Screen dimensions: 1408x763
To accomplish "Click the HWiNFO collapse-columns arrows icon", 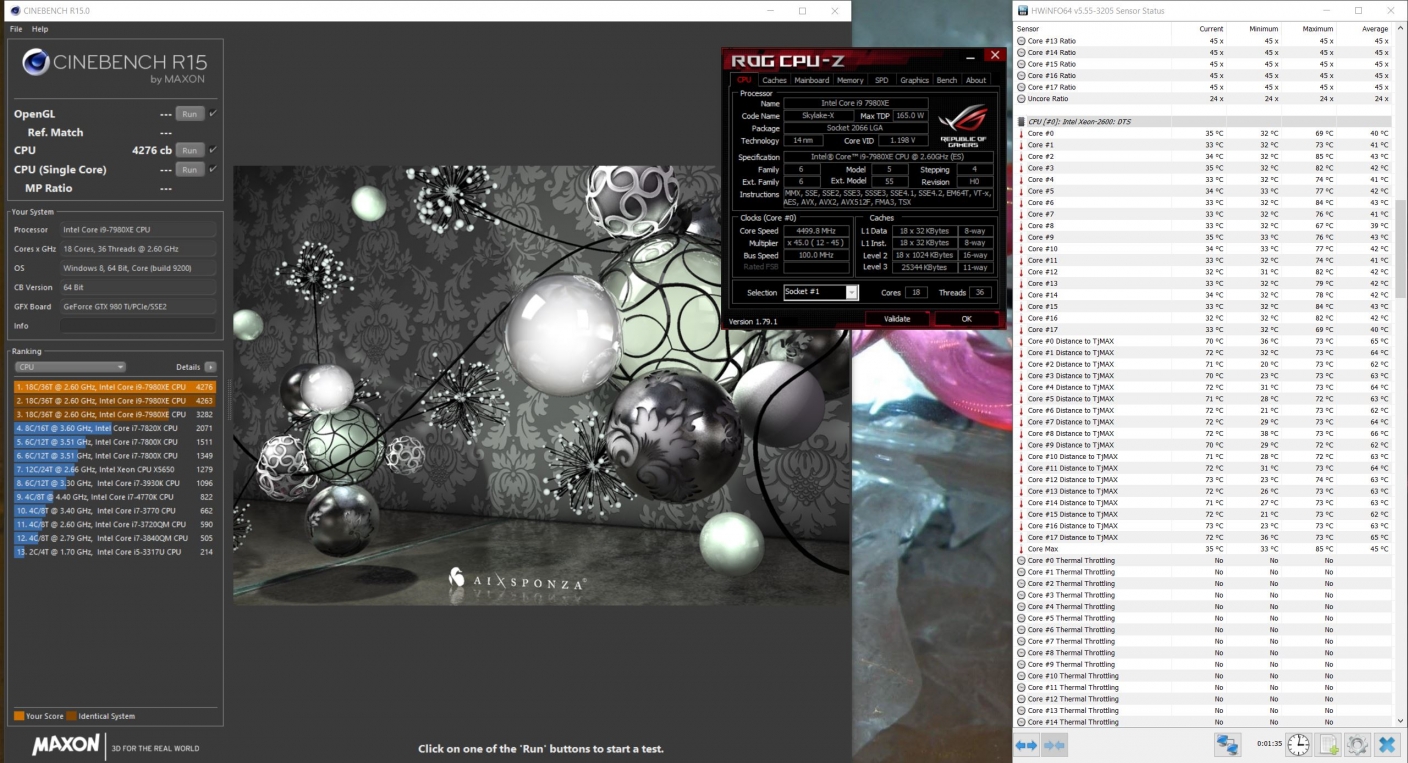I will coord(1054,745).
